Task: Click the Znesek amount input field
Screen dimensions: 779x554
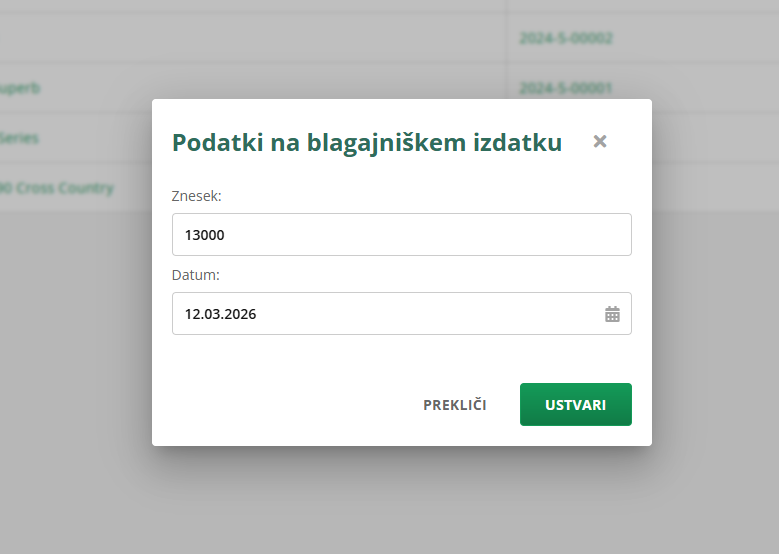Action: tap(401, 234)
